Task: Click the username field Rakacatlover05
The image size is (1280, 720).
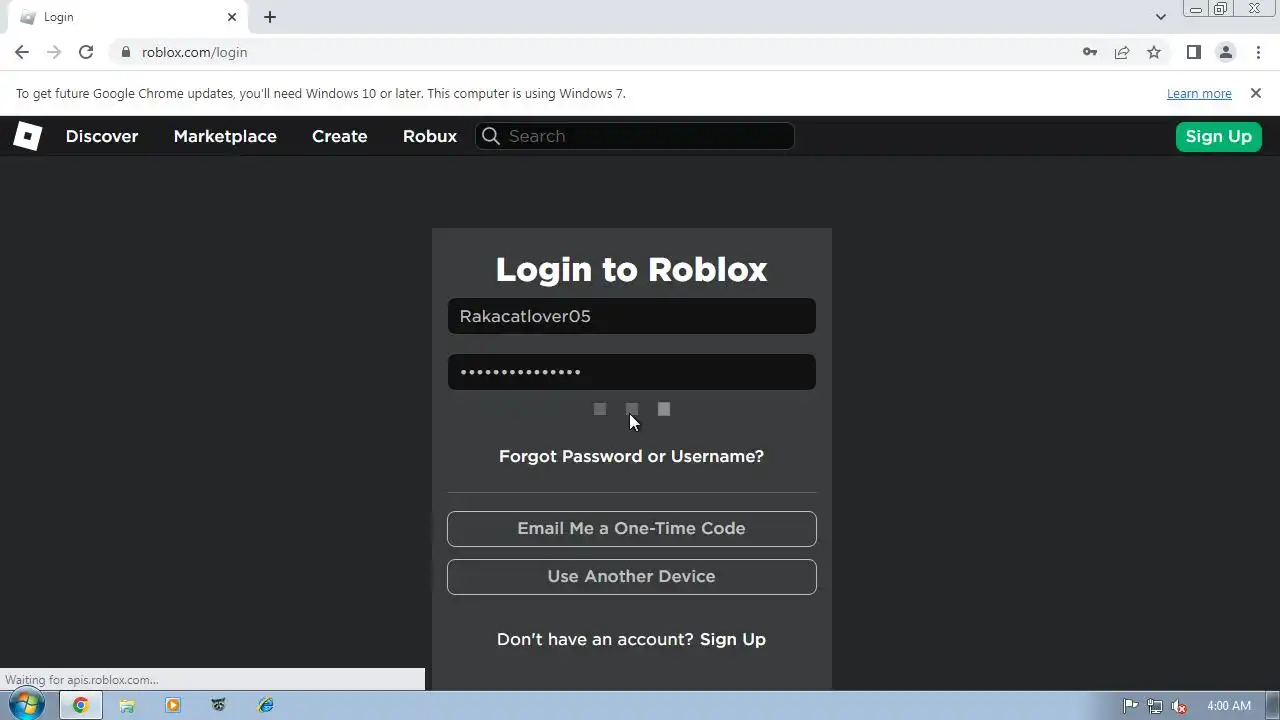Action: tap(631, 316)
